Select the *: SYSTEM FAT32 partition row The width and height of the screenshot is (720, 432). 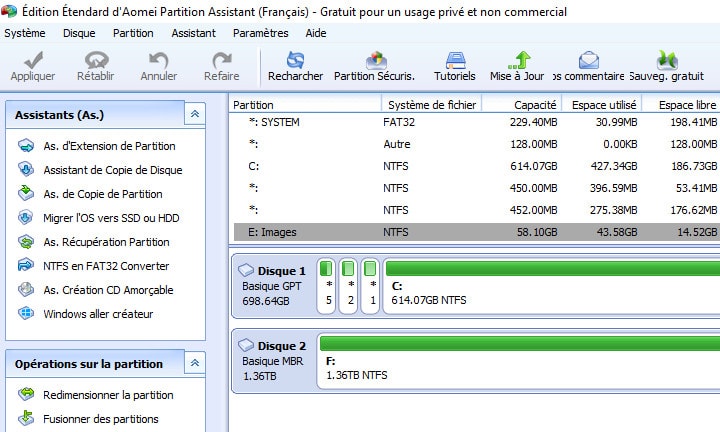pyautogui.click(x=477, y=122)
